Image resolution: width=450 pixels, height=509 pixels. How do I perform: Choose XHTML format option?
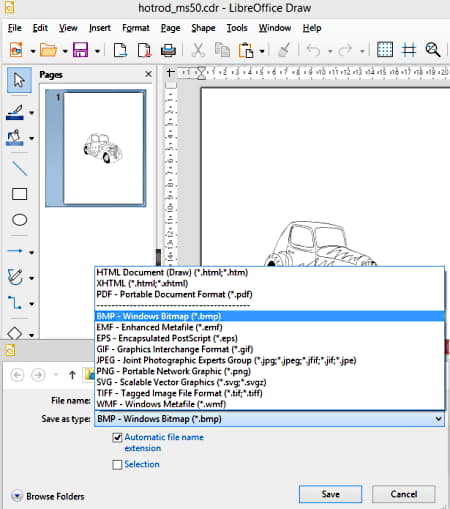(x=269, y=283)
